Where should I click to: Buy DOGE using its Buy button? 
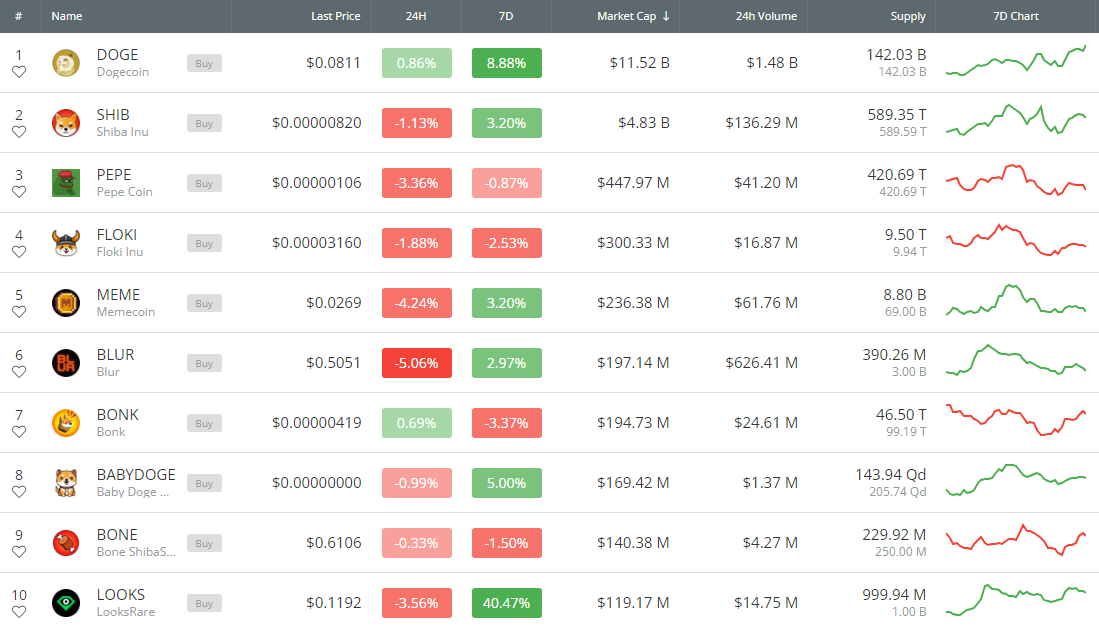click(204, 63)
